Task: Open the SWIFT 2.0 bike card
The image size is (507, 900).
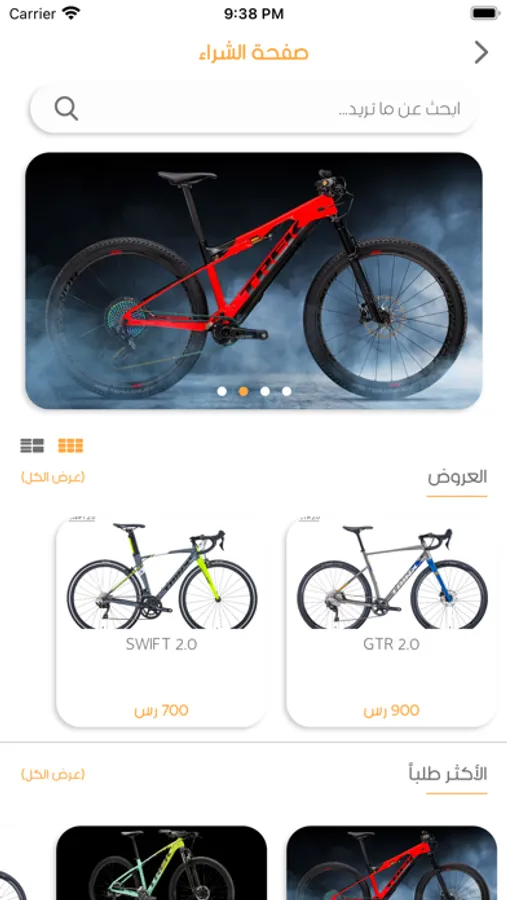Action: pos(161,622)
